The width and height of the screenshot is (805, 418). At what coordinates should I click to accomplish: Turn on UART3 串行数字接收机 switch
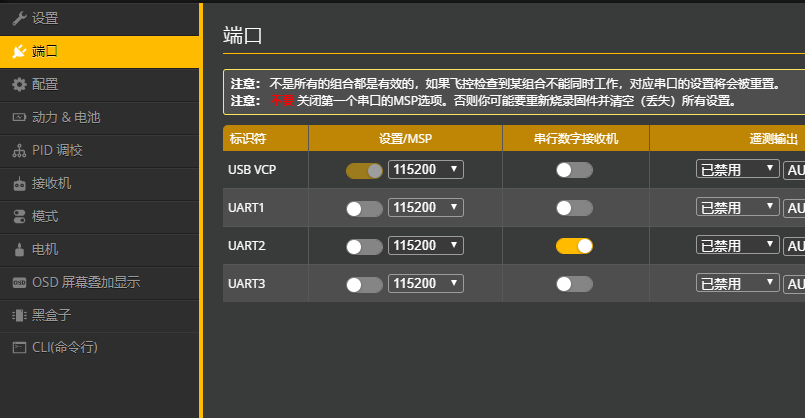tap(574, 284)
